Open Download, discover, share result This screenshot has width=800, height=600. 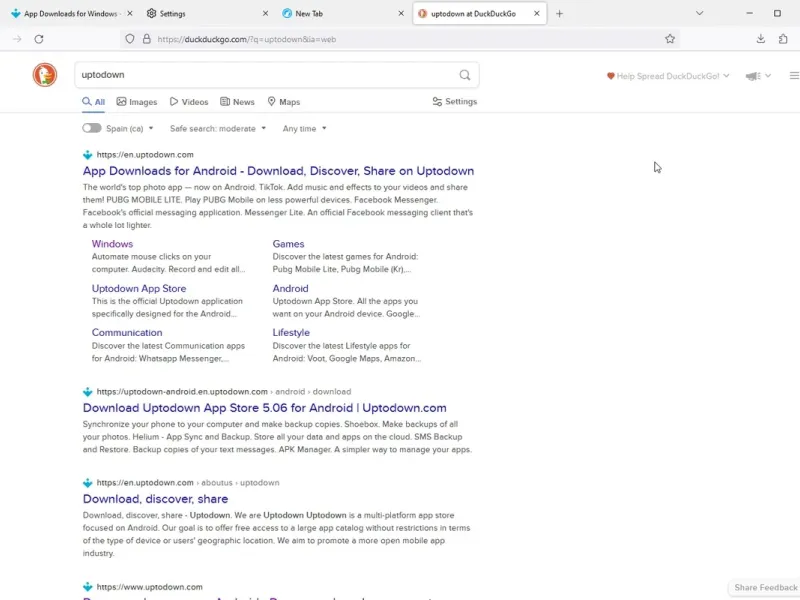(x=155, y=499)
